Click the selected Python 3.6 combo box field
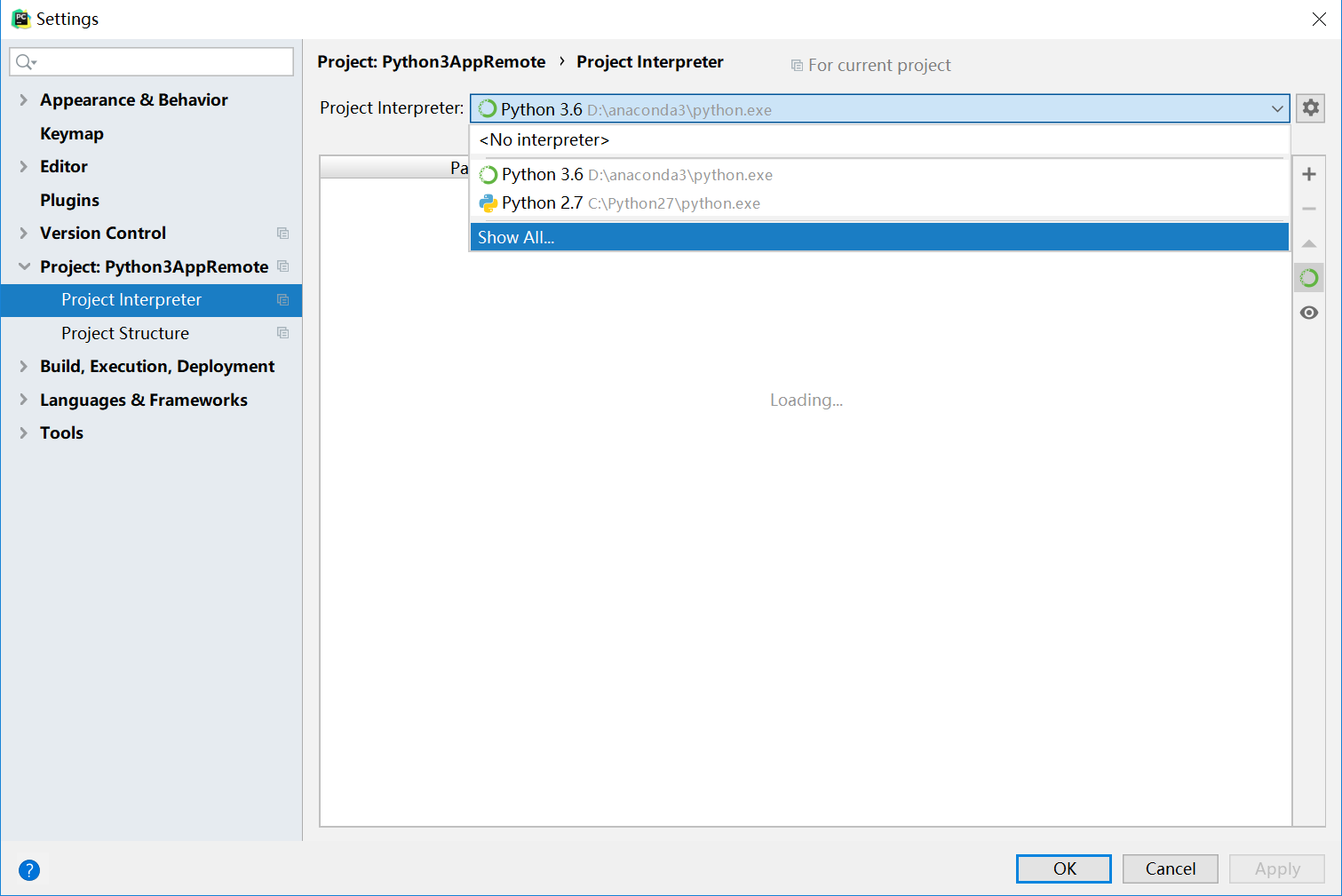The image size is (1342, 896). tap(879, 109)
